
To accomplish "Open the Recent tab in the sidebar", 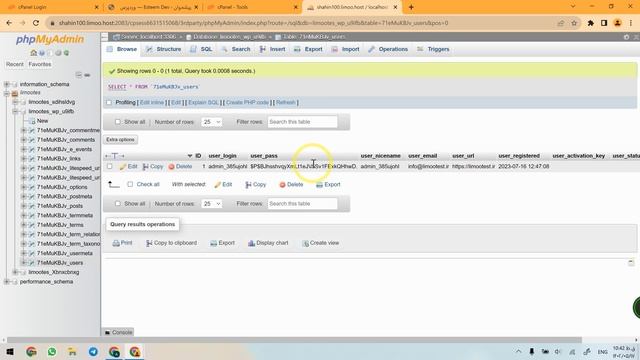I will [15, 64].
